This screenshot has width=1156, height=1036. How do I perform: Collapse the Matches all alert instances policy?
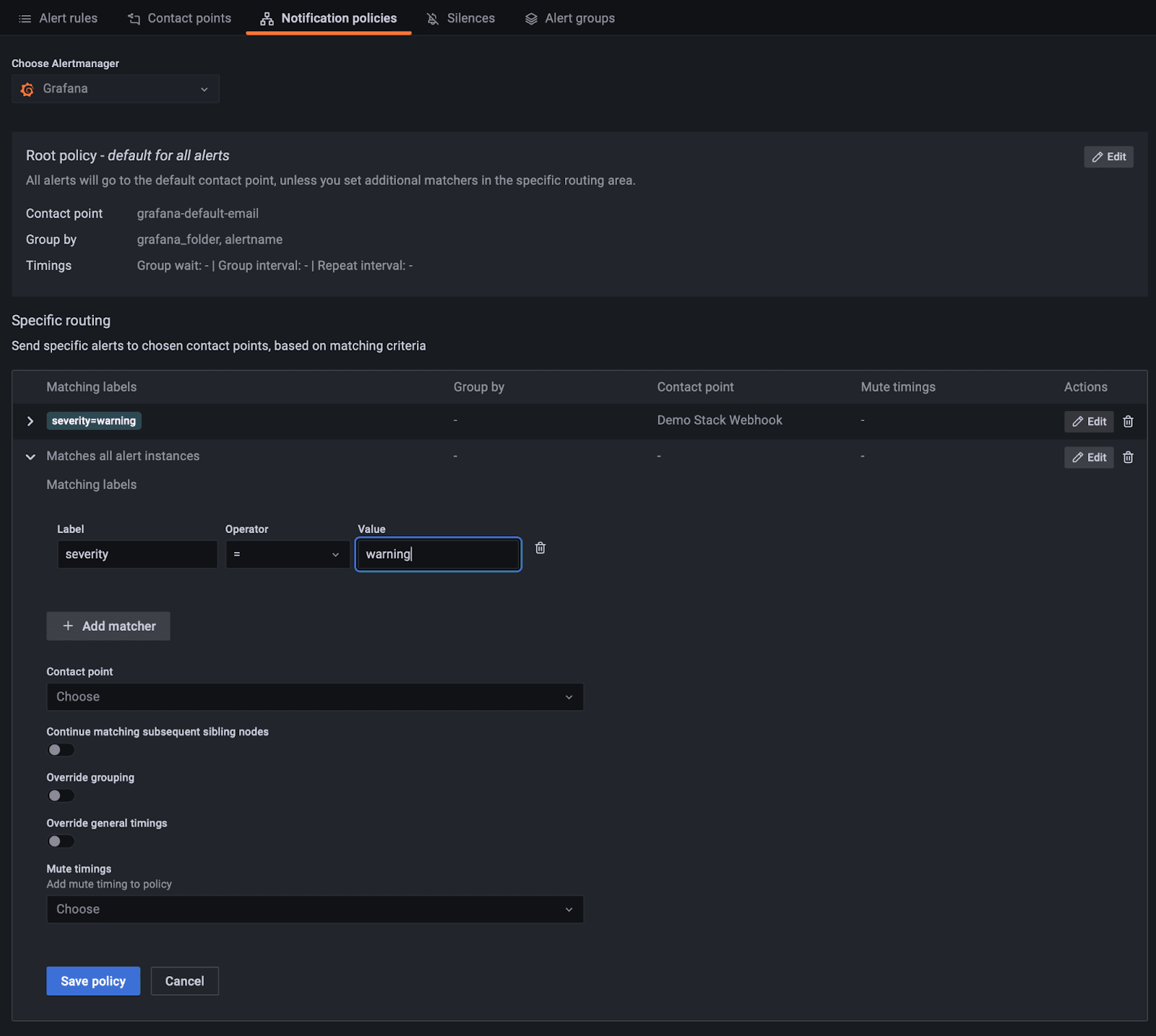[30, 457]
